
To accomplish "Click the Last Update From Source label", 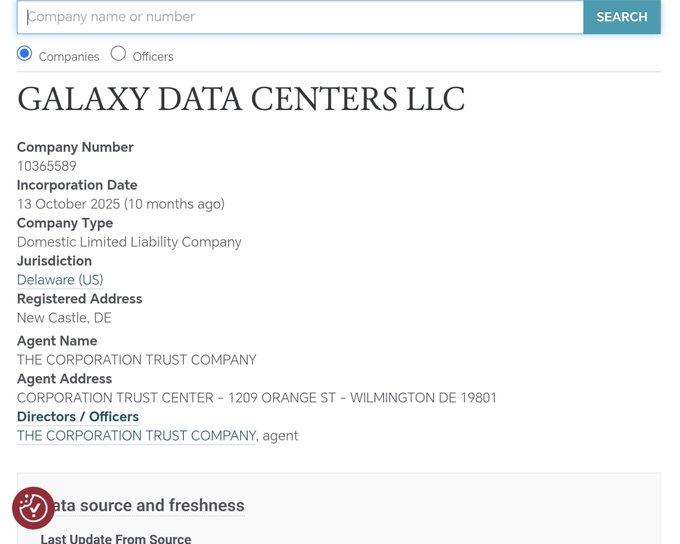I will (x=116, y=539).
